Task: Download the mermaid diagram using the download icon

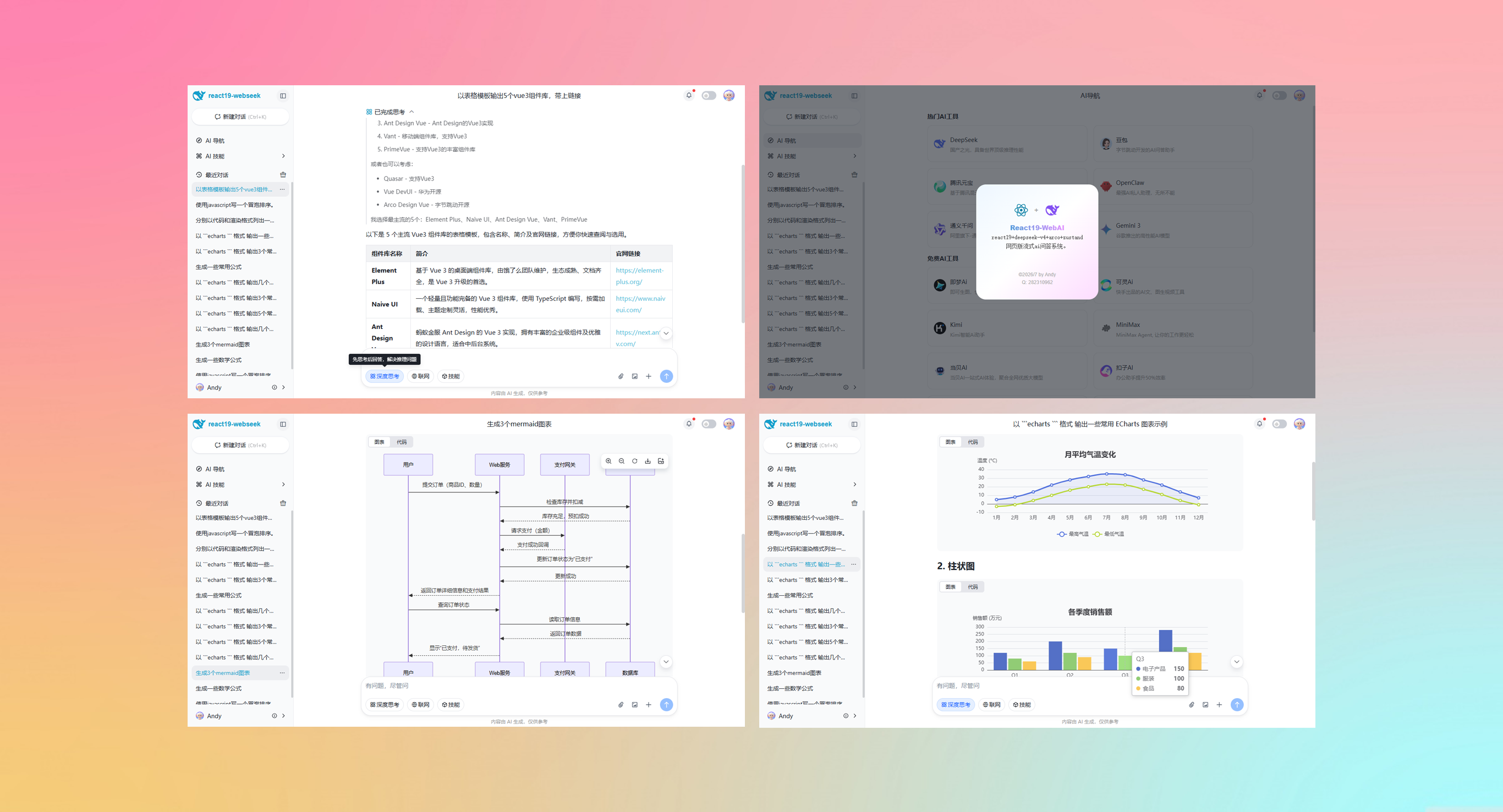Action: click(x=648, y=461)
